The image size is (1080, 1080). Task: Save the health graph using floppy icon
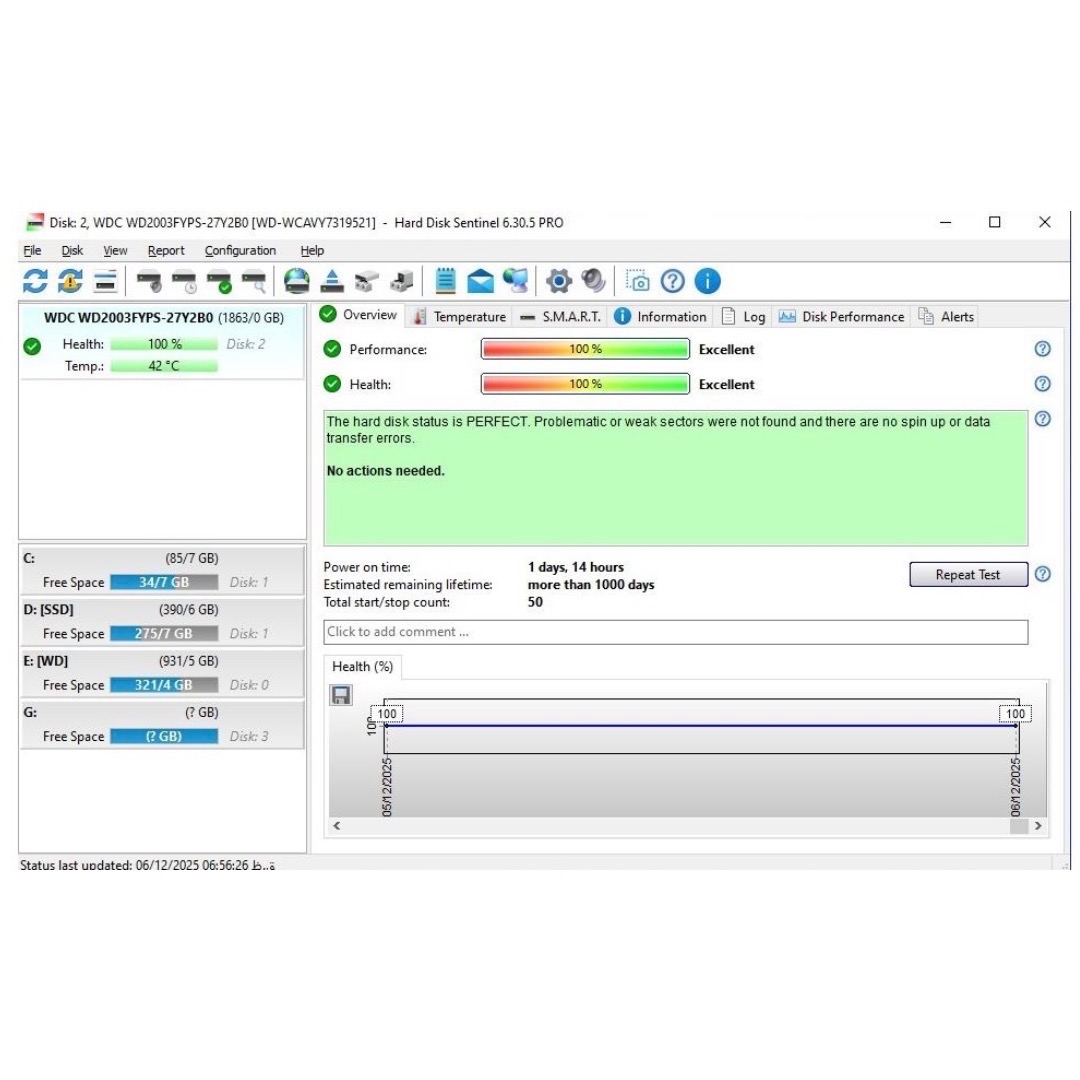coord(341,695)
